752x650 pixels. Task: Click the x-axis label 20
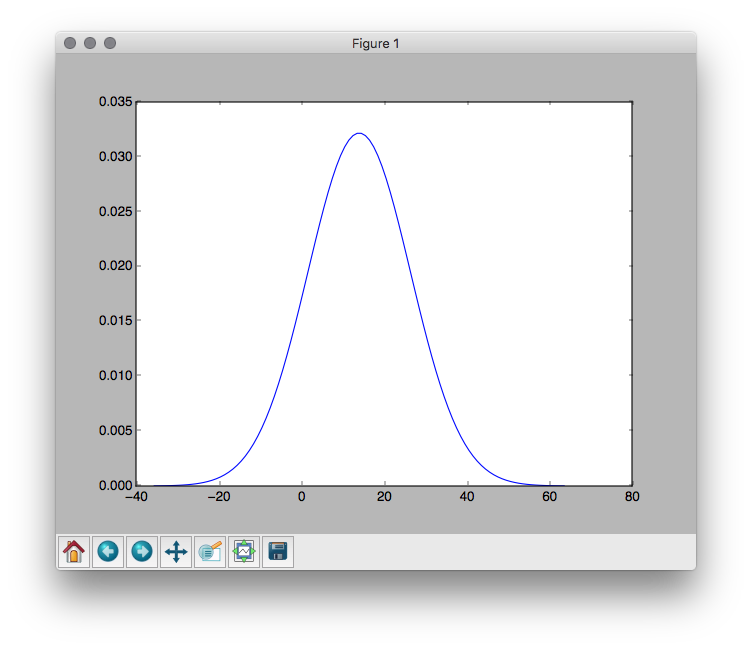pyautogui.click(x=384, y=496)
